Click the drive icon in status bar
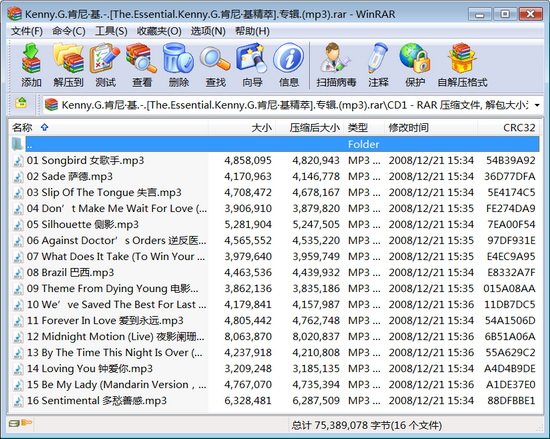 click(x=14, y=424)
